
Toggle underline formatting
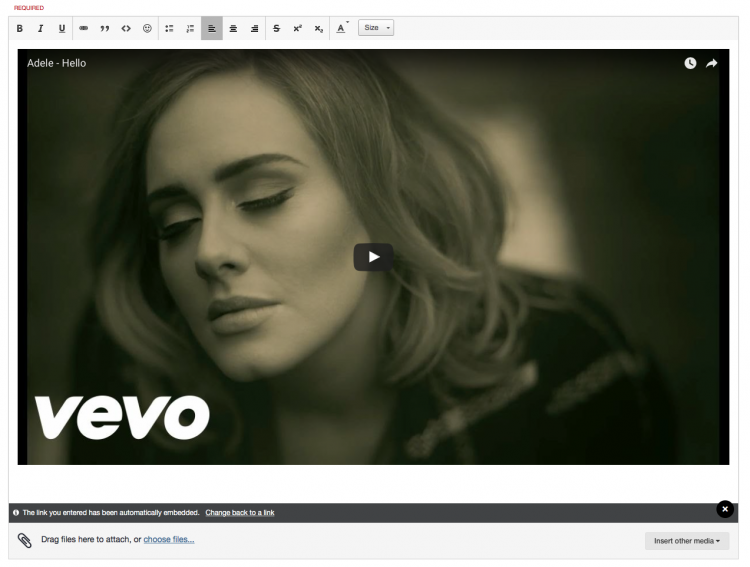pyautogui.click(x=62, y=28)
